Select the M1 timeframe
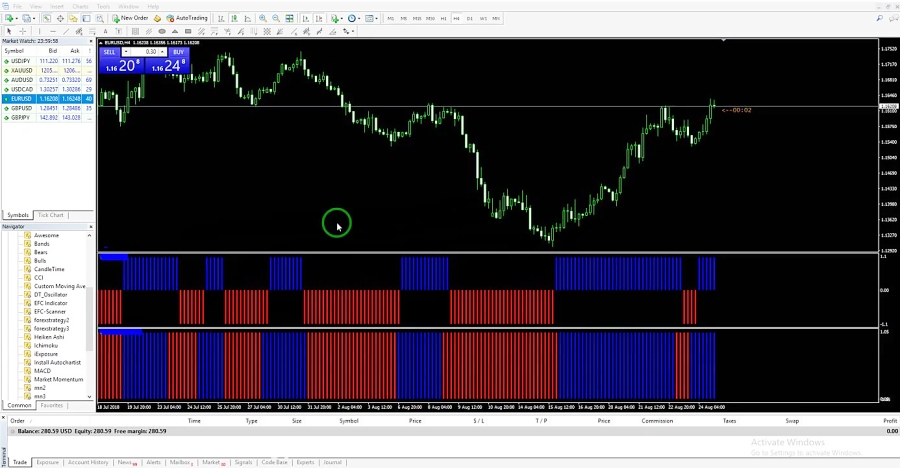The image size is (900, 468). [x=390, y=18]
